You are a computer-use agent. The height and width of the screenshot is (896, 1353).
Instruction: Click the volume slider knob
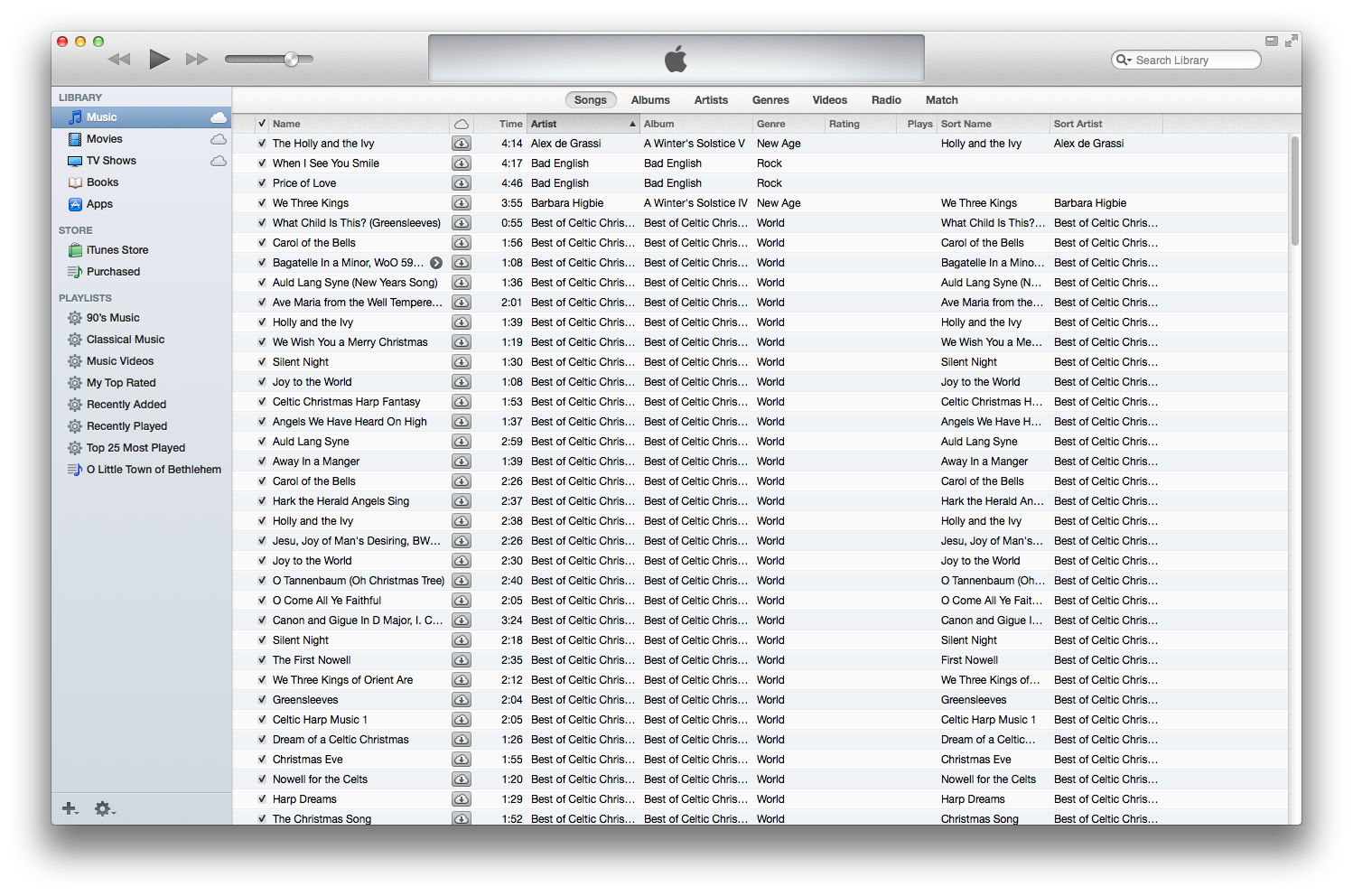pyautogui.click(x=291, y=60)
